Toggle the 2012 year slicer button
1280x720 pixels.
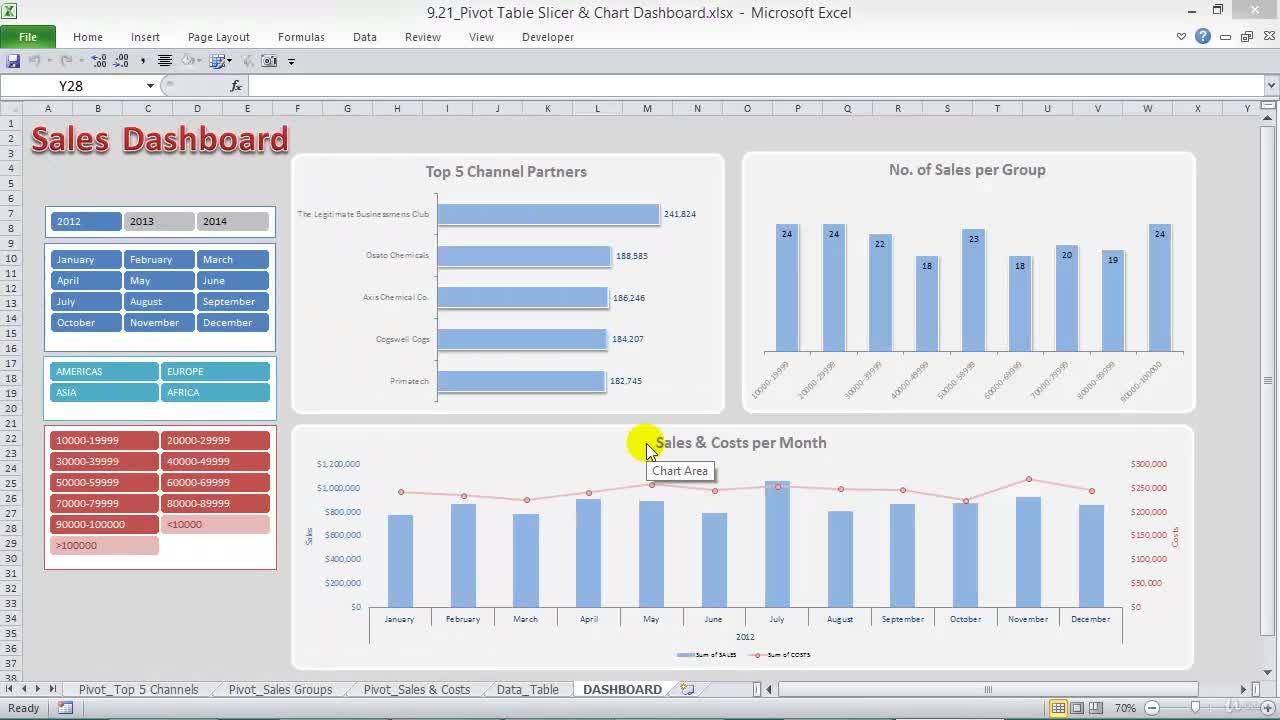coord(86,221)
